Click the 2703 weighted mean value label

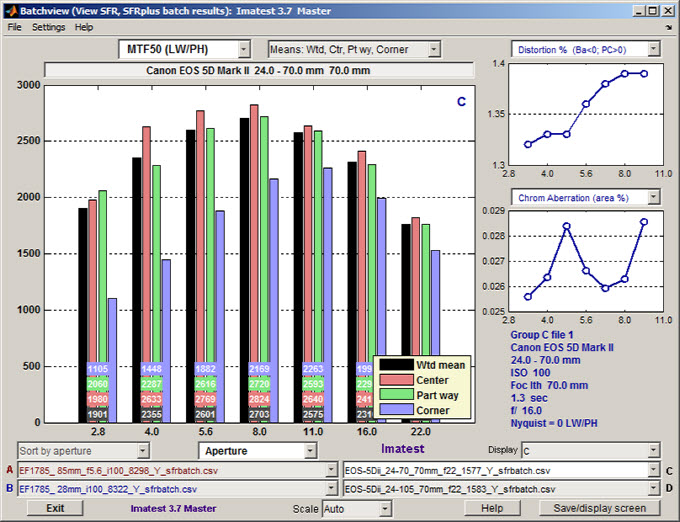(259, 414)
